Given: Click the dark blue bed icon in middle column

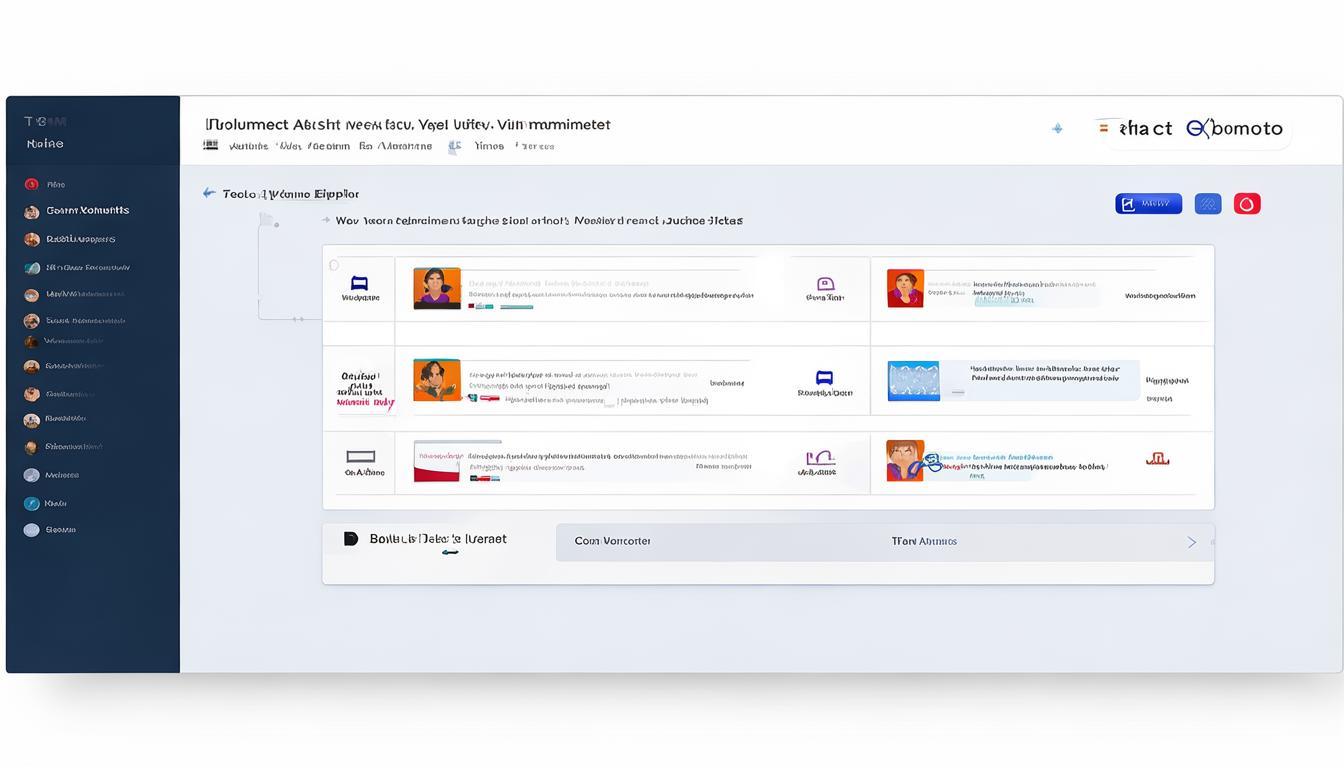Looking at the screenshot, I should (824, 378).
